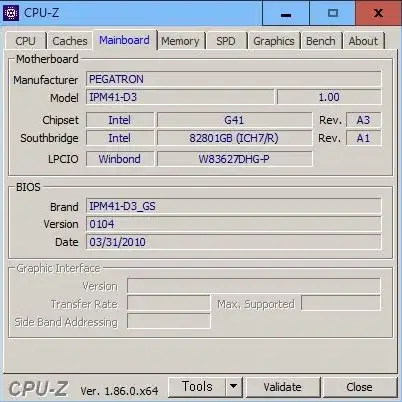
Task: Click the CPU-Z title bar text
Action: 41,13
